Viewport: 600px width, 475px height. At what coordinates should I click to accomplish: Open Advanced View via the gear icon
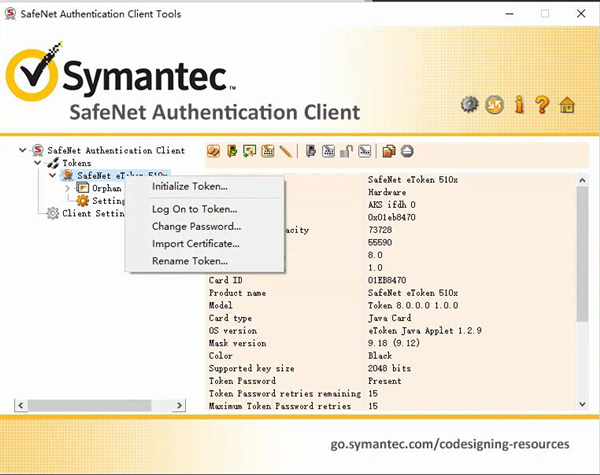coord(470,104)
